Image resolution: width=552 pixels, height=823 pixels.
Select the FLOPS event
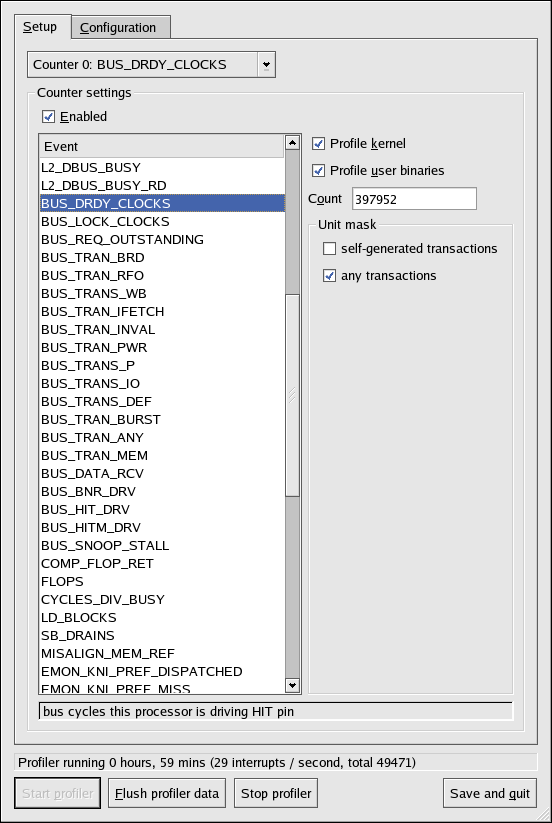(162, 582)
